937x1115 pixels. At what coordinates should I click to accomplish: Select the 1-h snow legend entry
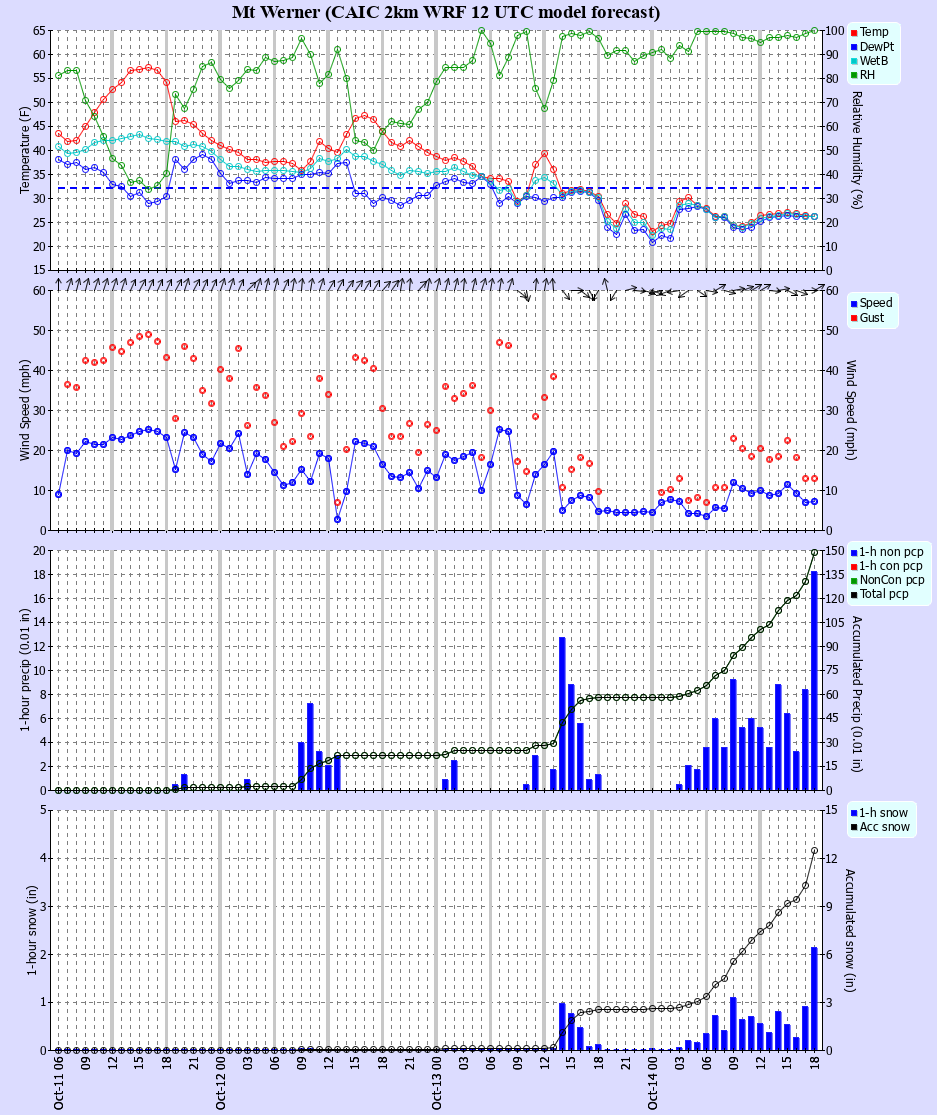pyautogui.click(x=879, y=813)
